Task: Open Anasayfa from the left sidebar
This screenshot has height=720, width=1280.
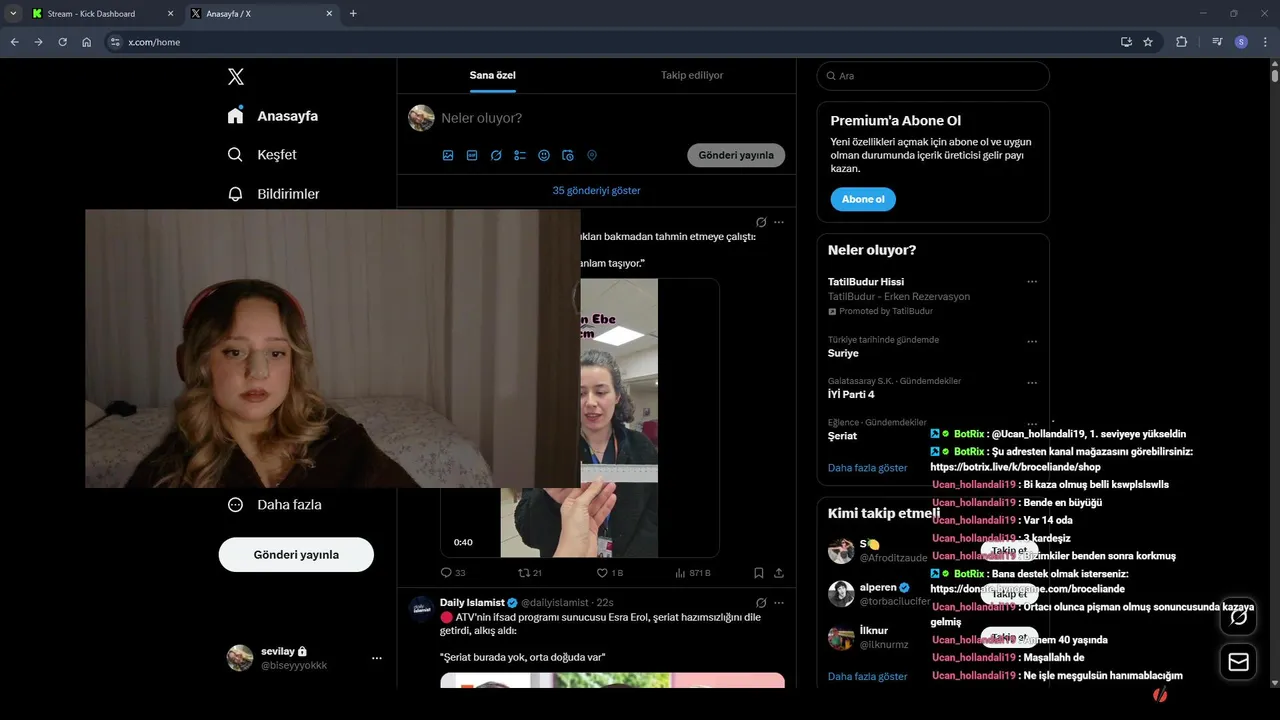Action: [273, 116]
